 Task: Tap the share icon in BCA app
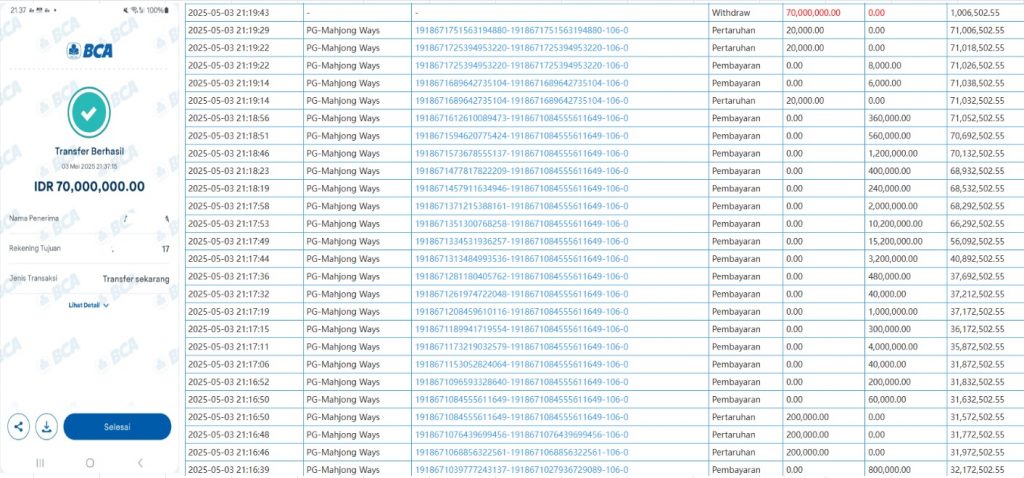point(18,427)
